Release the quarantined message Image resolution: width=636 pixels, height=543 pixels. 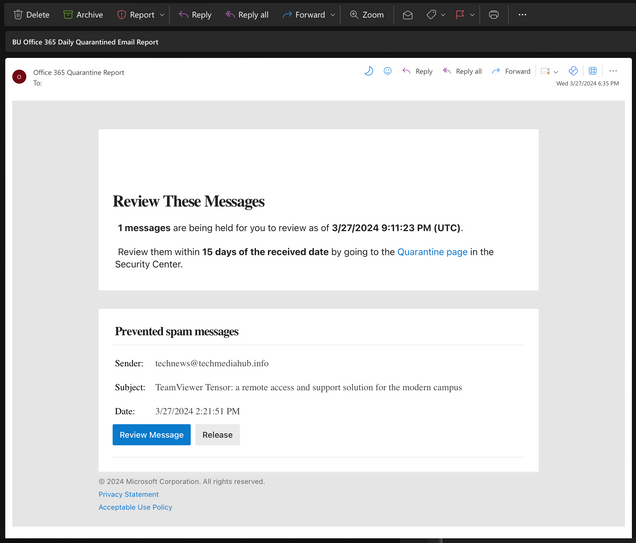click(217, 435)
